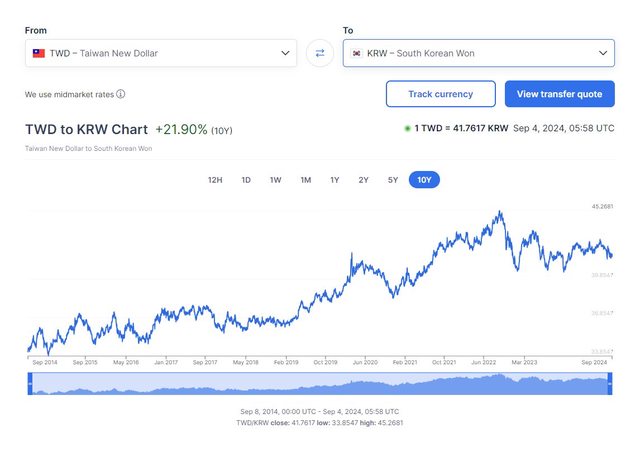Viewport: 640px width, 452px height.
Task: Click the right handle of range slider
Action: [x=612, y=383]
